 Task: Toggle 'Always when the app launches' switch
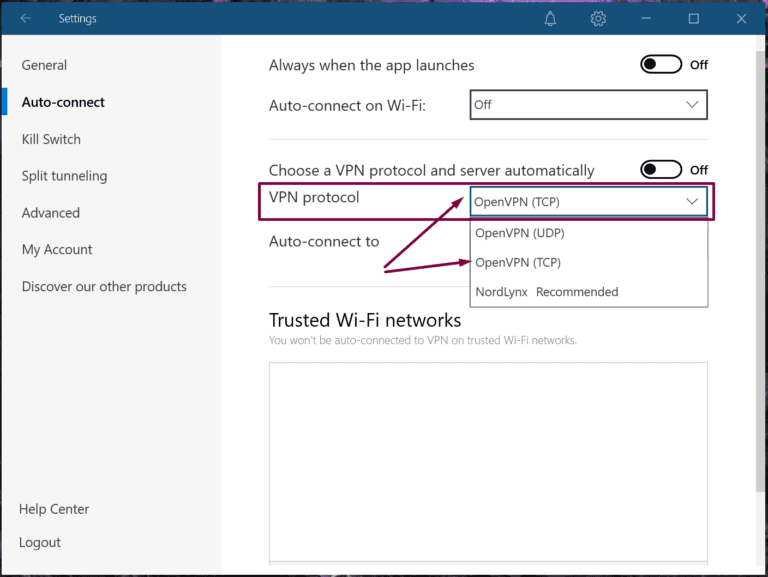point(661,65)
